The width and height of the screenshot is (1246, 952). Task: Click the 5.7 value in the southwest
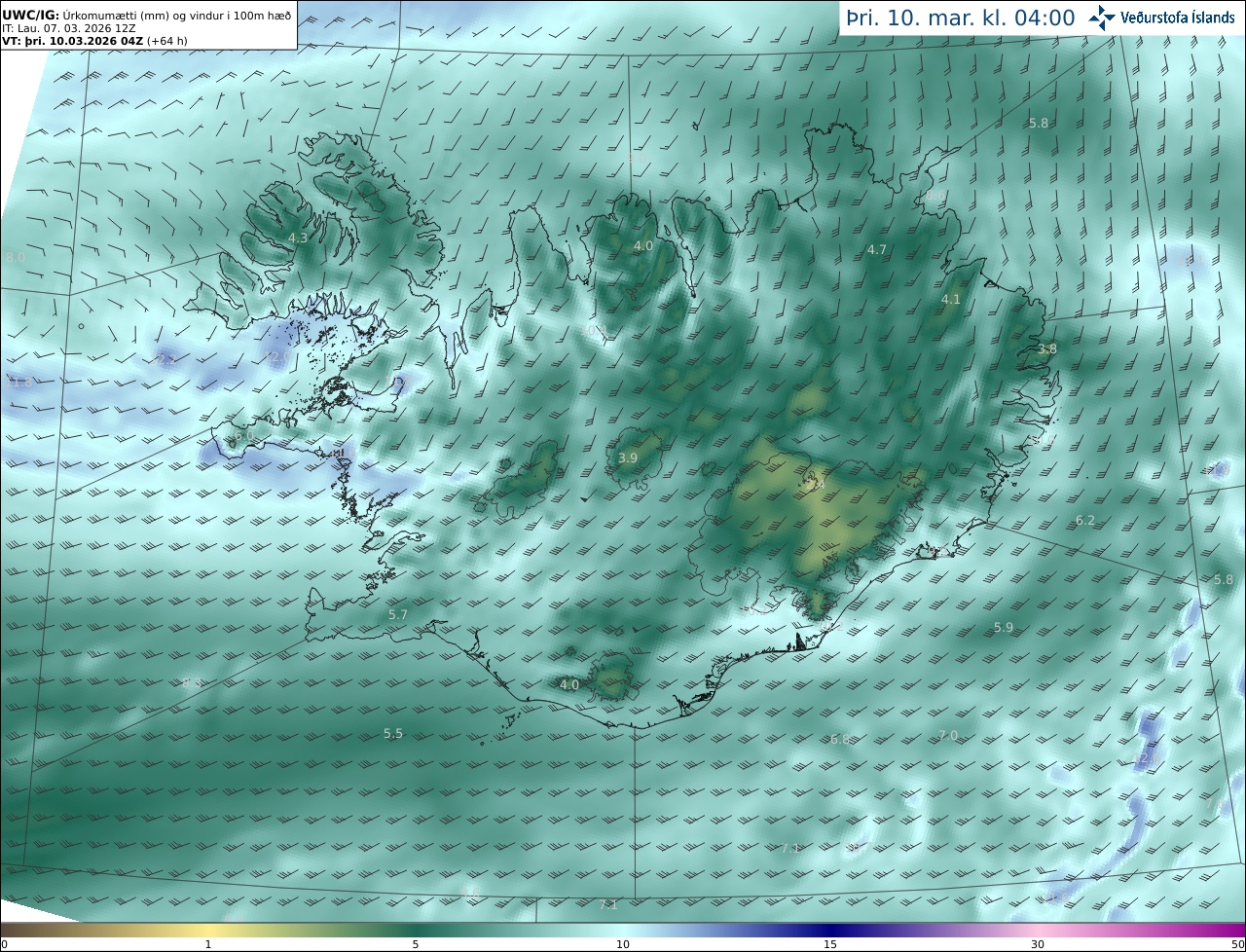pyautogui.click(x=398, y=615)
